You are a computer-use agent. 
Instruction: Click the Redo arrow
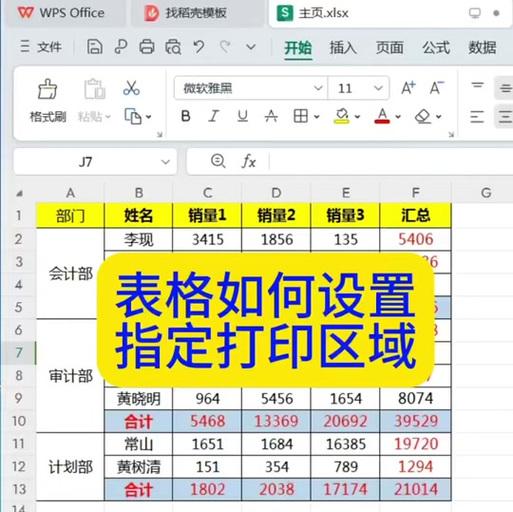coord(225,47)
